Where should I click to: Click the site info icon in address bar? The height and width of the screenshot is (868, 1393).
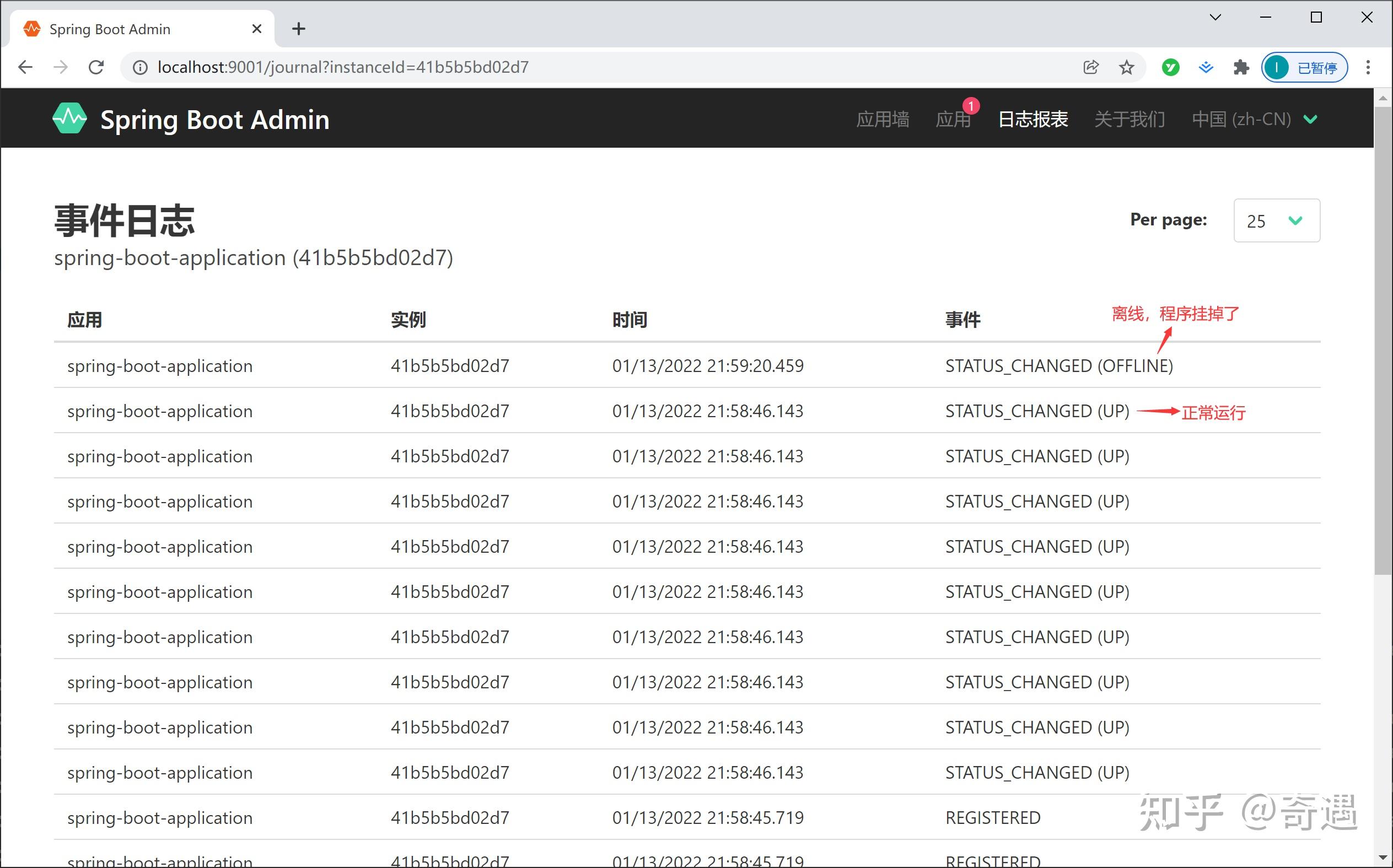pos(139,67)
